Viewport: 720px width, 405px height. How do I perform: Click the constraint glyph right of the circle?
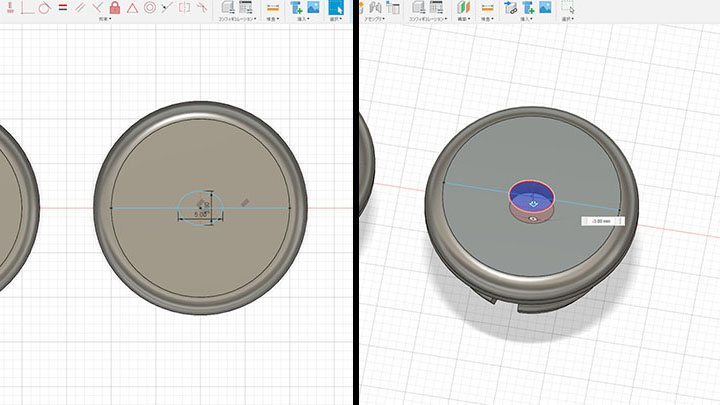pos(245,202)
